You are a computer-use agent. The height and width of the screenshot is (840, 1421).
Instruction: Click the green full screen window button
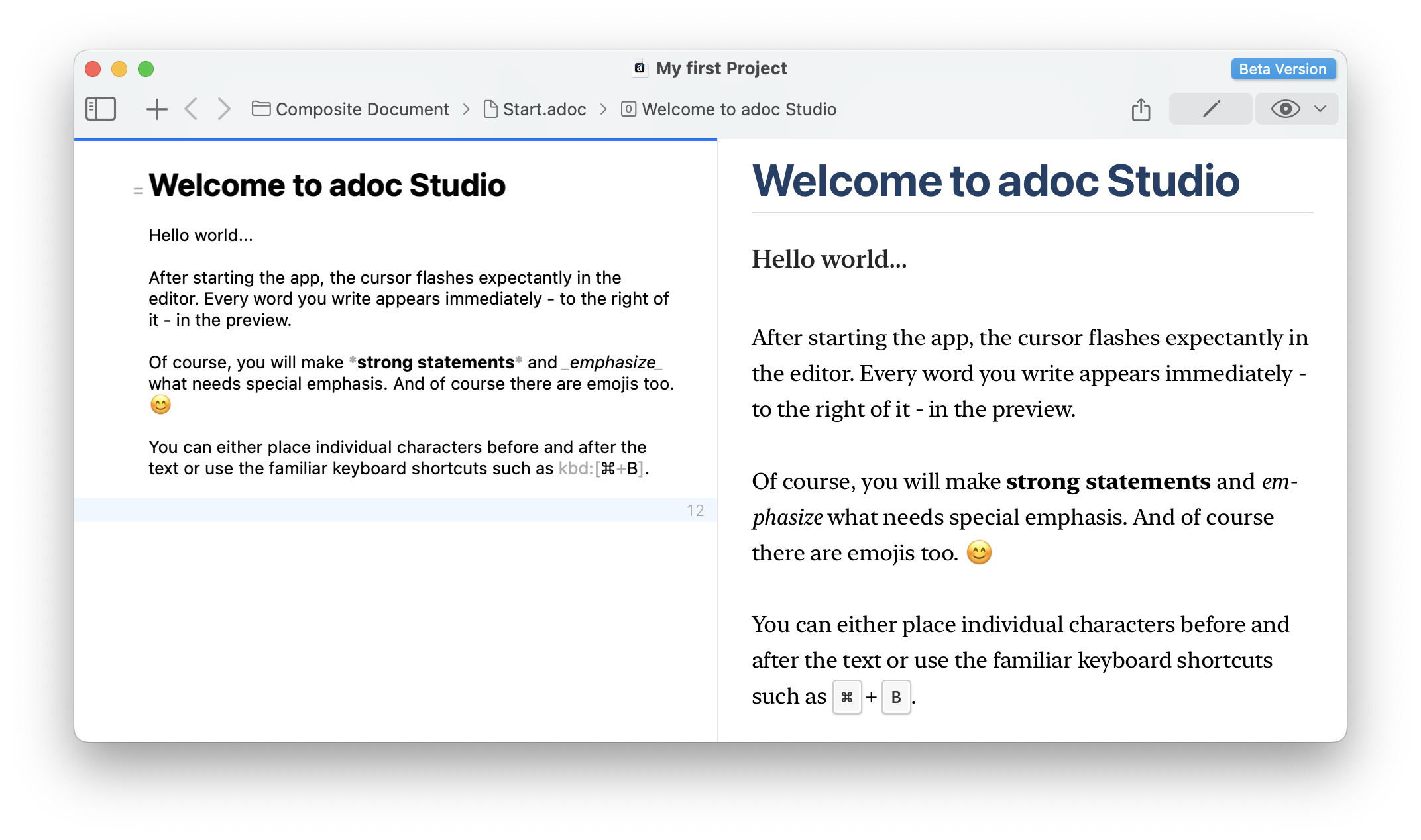146,69
